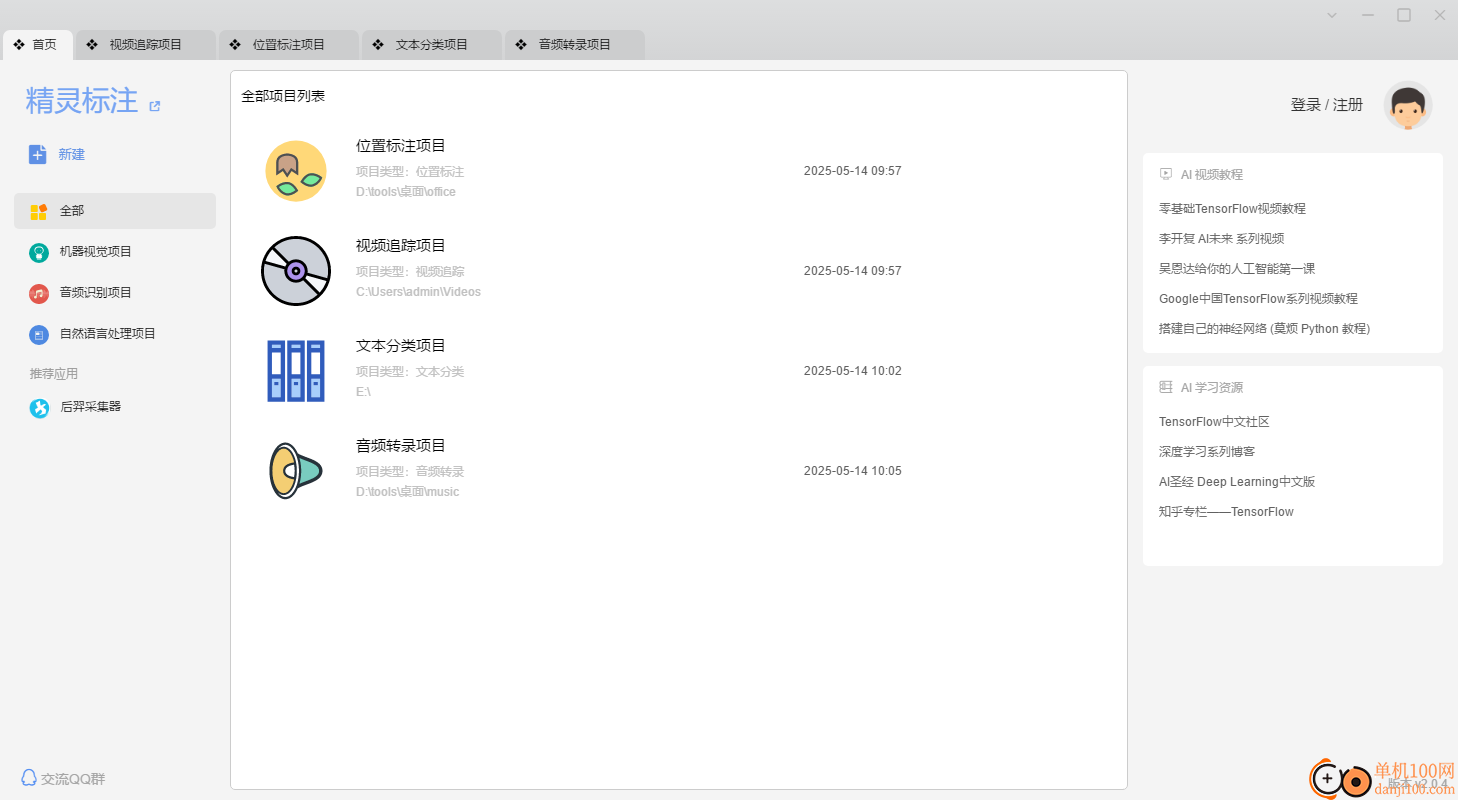This screenshot has width=1458, height=800.
Task: Click the blue 自然语言处理项目 icon
Action: click(39, 334)
